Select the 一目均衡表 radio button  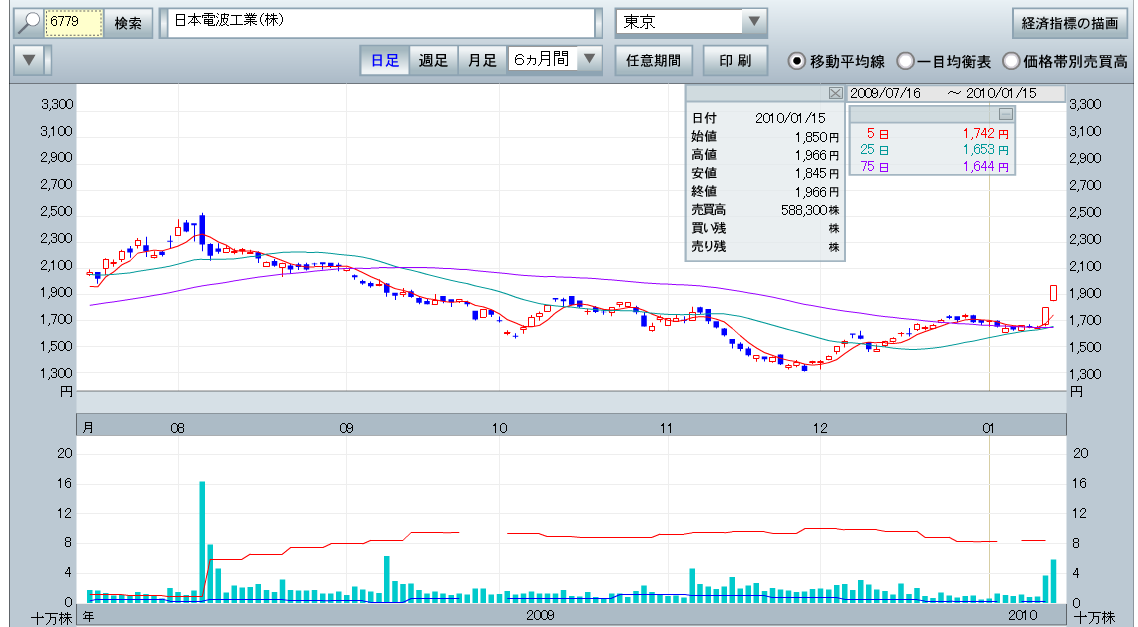[905, 61]
